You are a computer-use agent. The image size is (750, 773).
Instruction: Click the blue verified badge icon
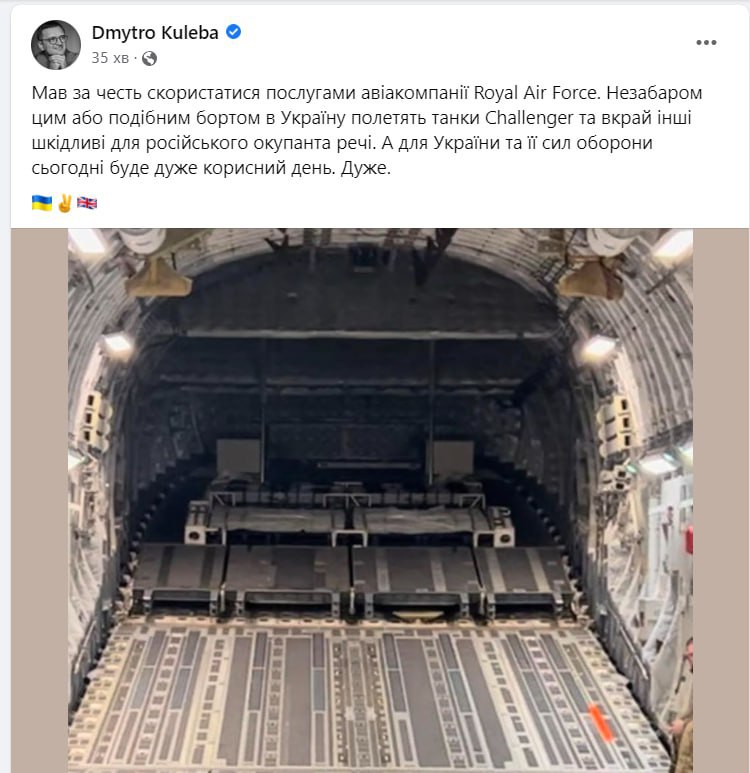(233, 32)
